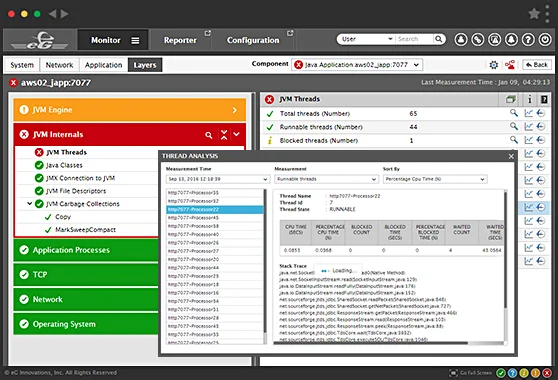Select the Layers tab
This screenshot has height=380, width=558.
145,65
